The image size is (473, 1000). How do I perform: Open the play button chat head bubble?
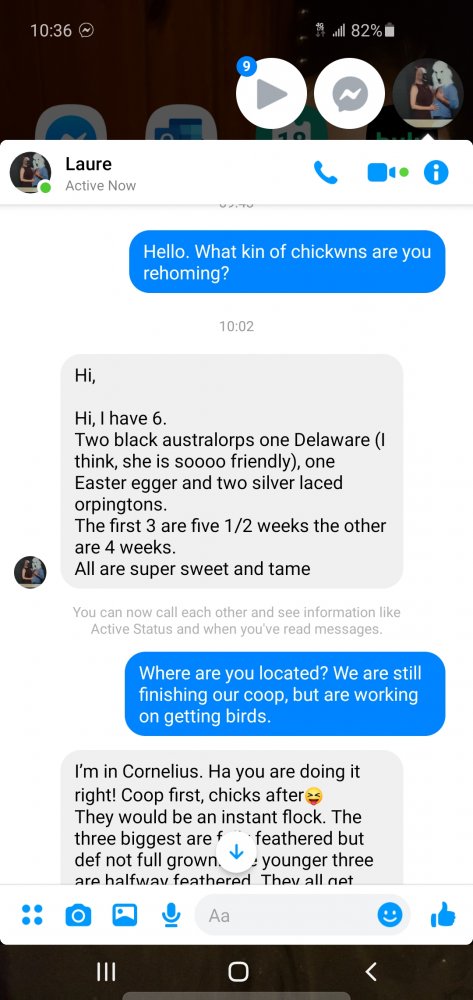pos(271,94)
